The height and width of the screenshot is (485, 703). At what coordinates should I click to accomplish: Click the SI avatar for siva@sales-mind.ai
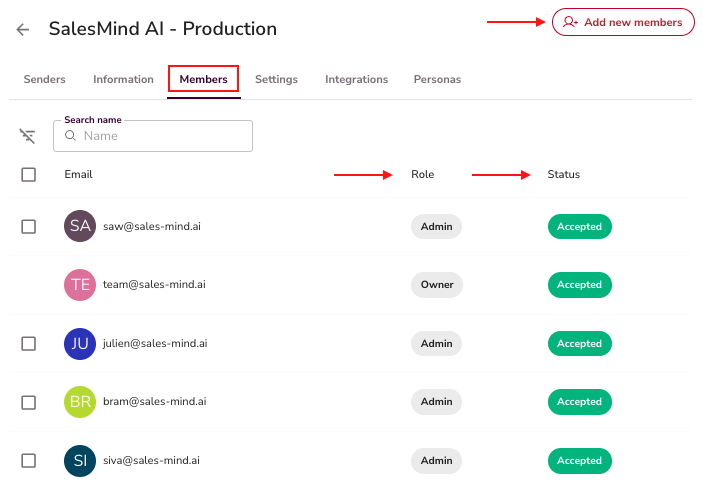80,460
